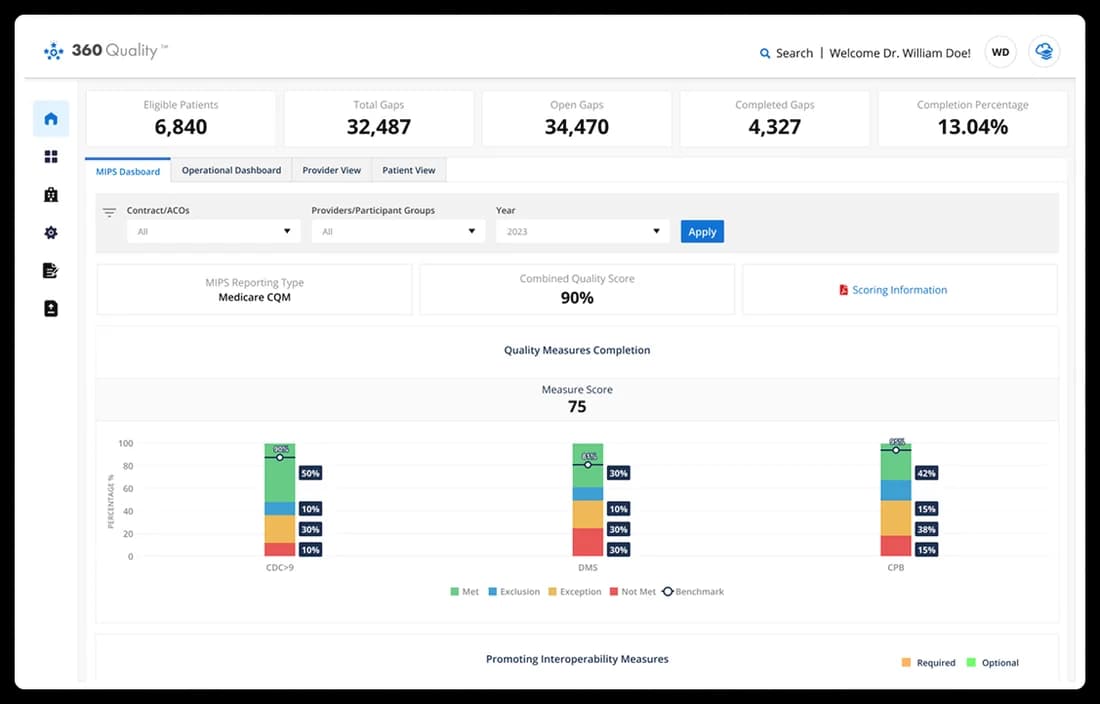This screenshot has width=1100, height=704.
Task: Click the 38% label on CPB bar
Action: (x=926, y=529)
